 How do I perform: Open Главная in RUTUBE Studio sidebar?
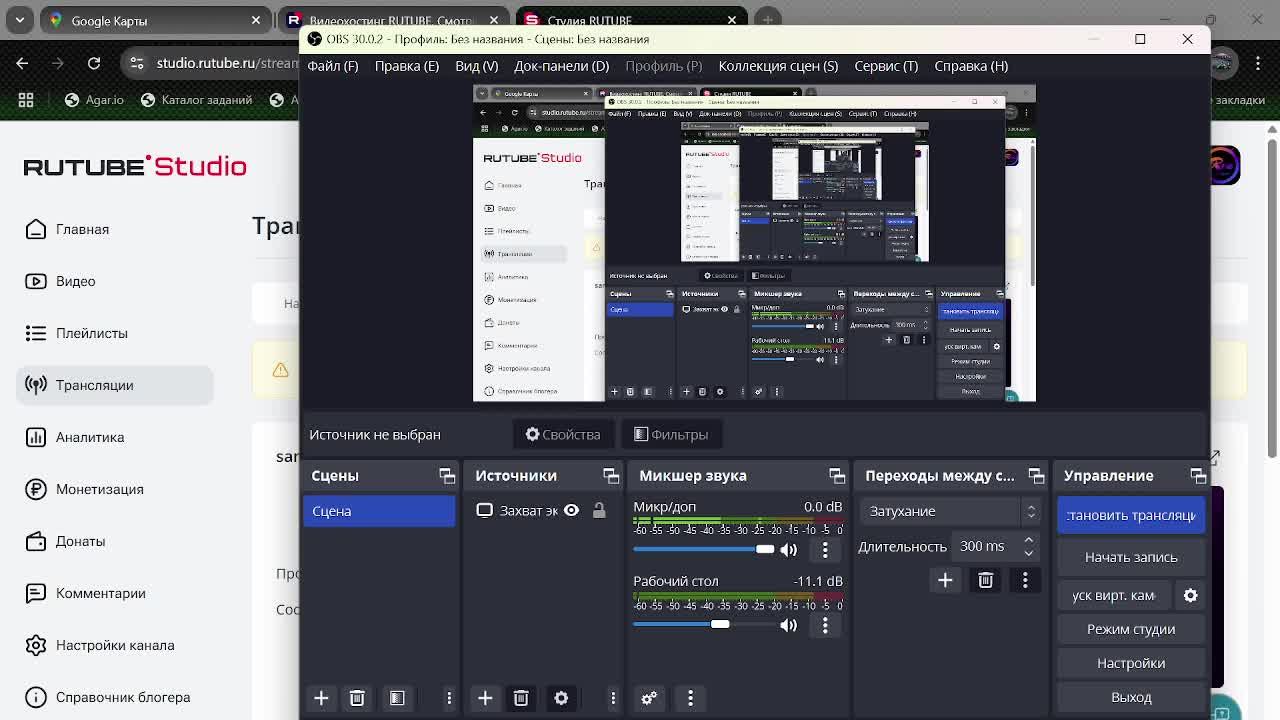(x=114, y=229)
